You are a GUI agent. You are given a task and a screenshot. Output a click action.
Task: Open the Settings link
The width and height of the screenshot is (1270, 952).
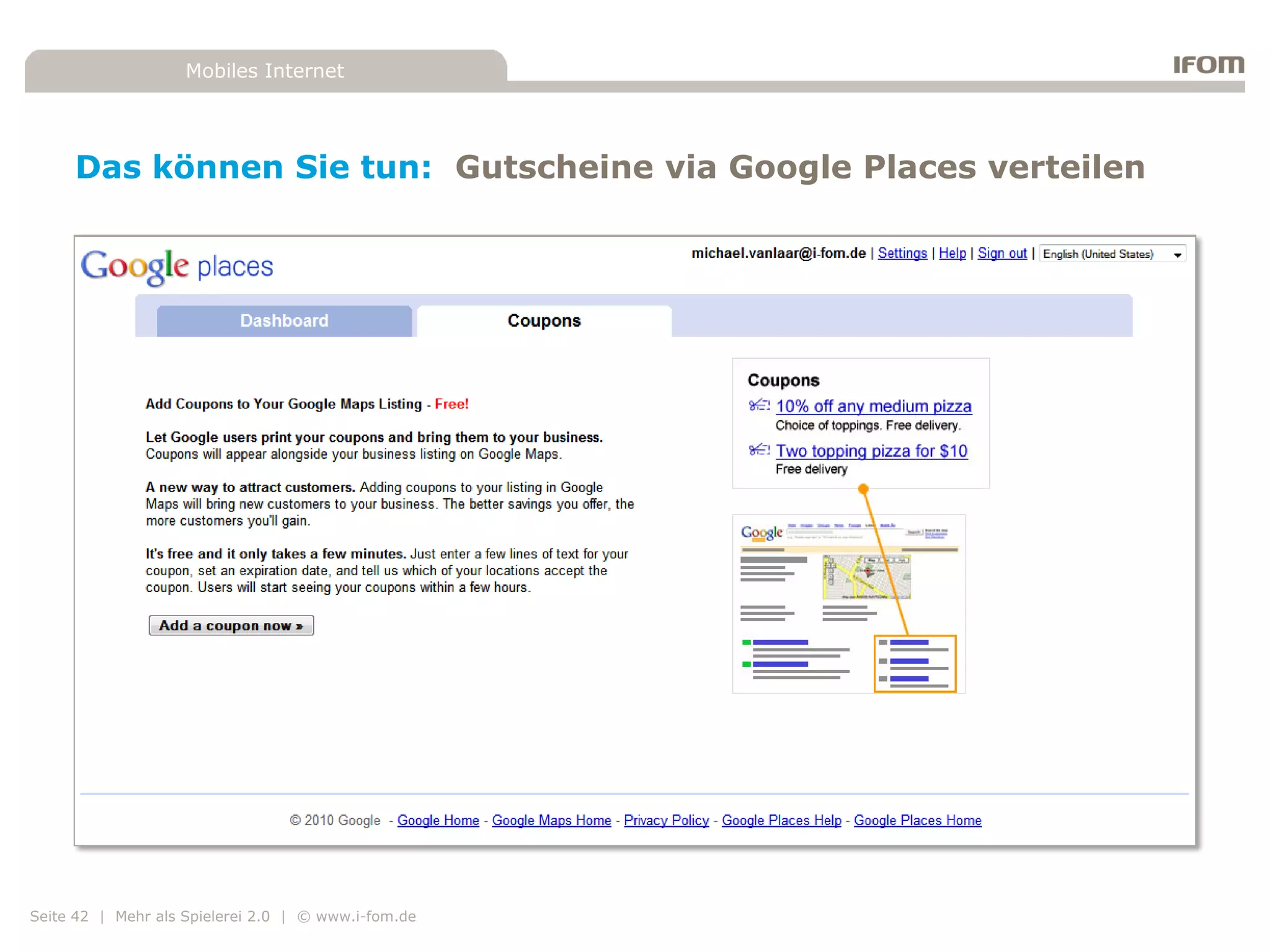(x=902, y=253)
